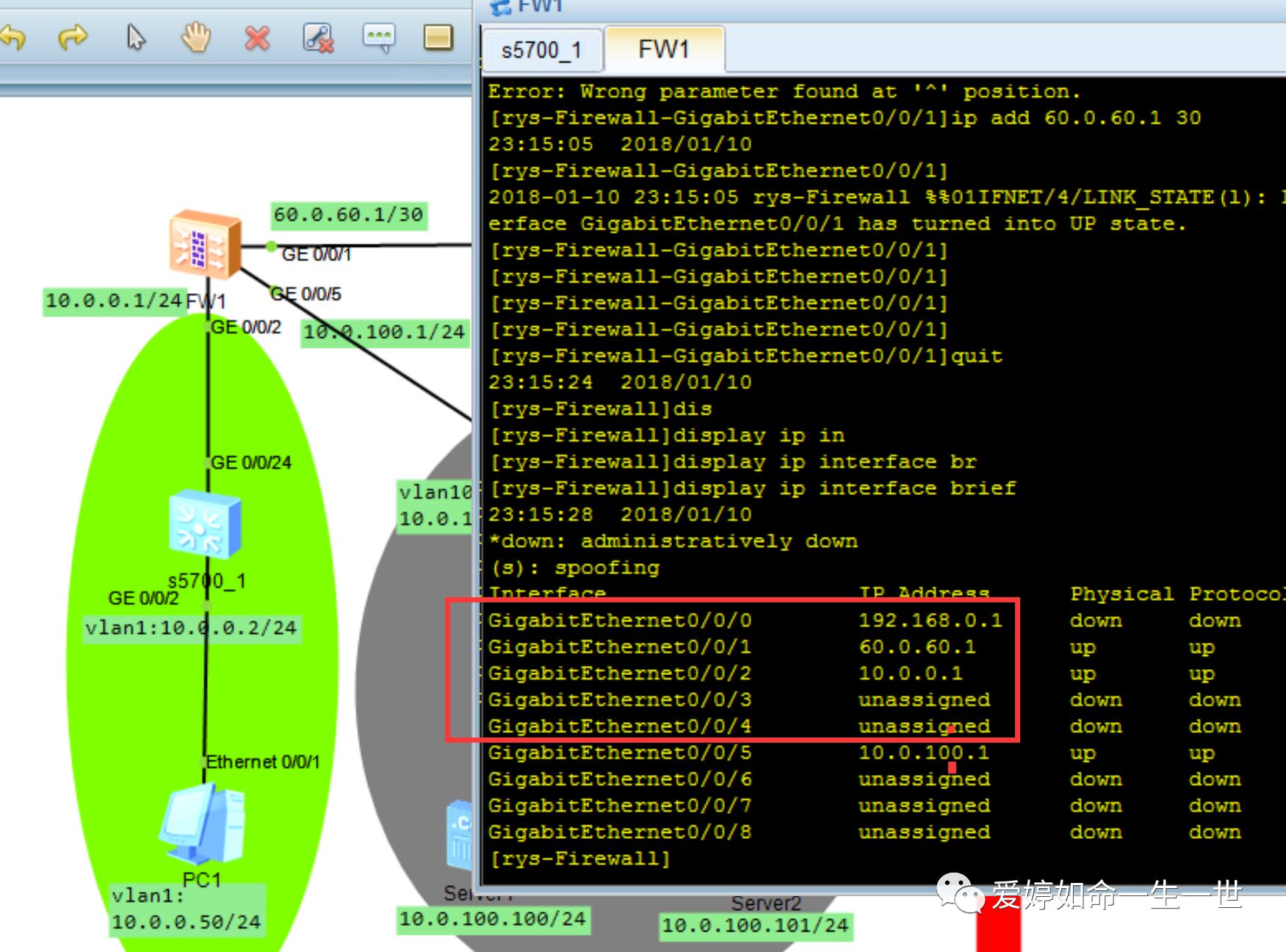Click the Redo arrow in the toolbar
This screenshot has width=1286, height=952.
click(x=73, y=37)
